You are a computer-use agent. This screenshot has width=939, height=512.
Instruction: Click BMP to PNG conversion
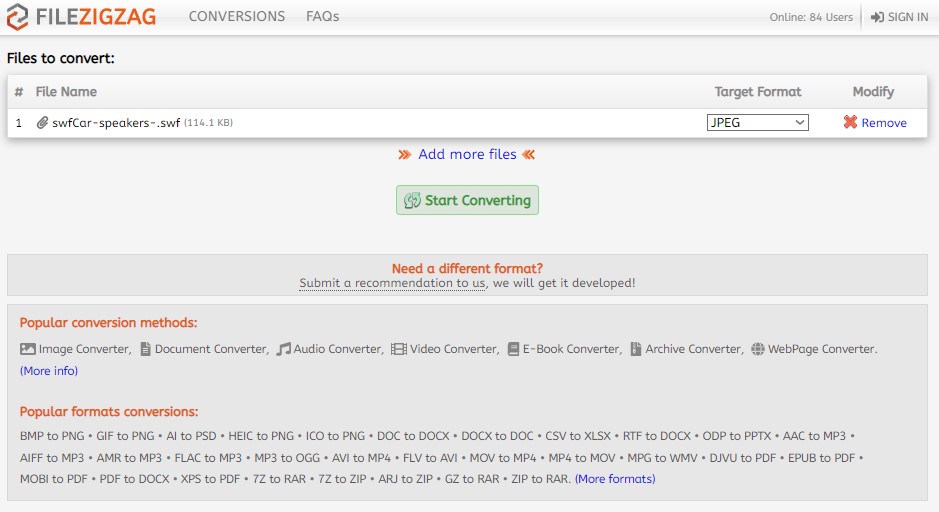(x=52, y=436)
